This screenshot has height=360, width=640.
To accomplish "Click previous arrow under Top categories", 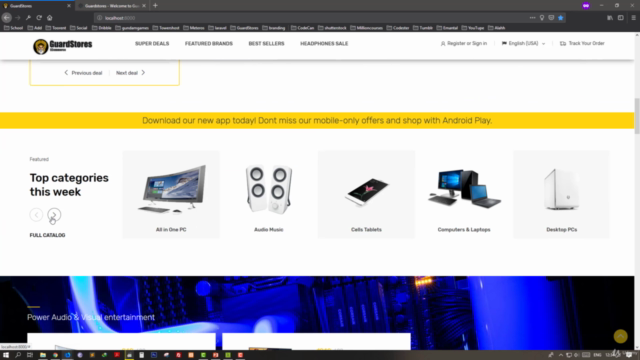I will point(36,215).
